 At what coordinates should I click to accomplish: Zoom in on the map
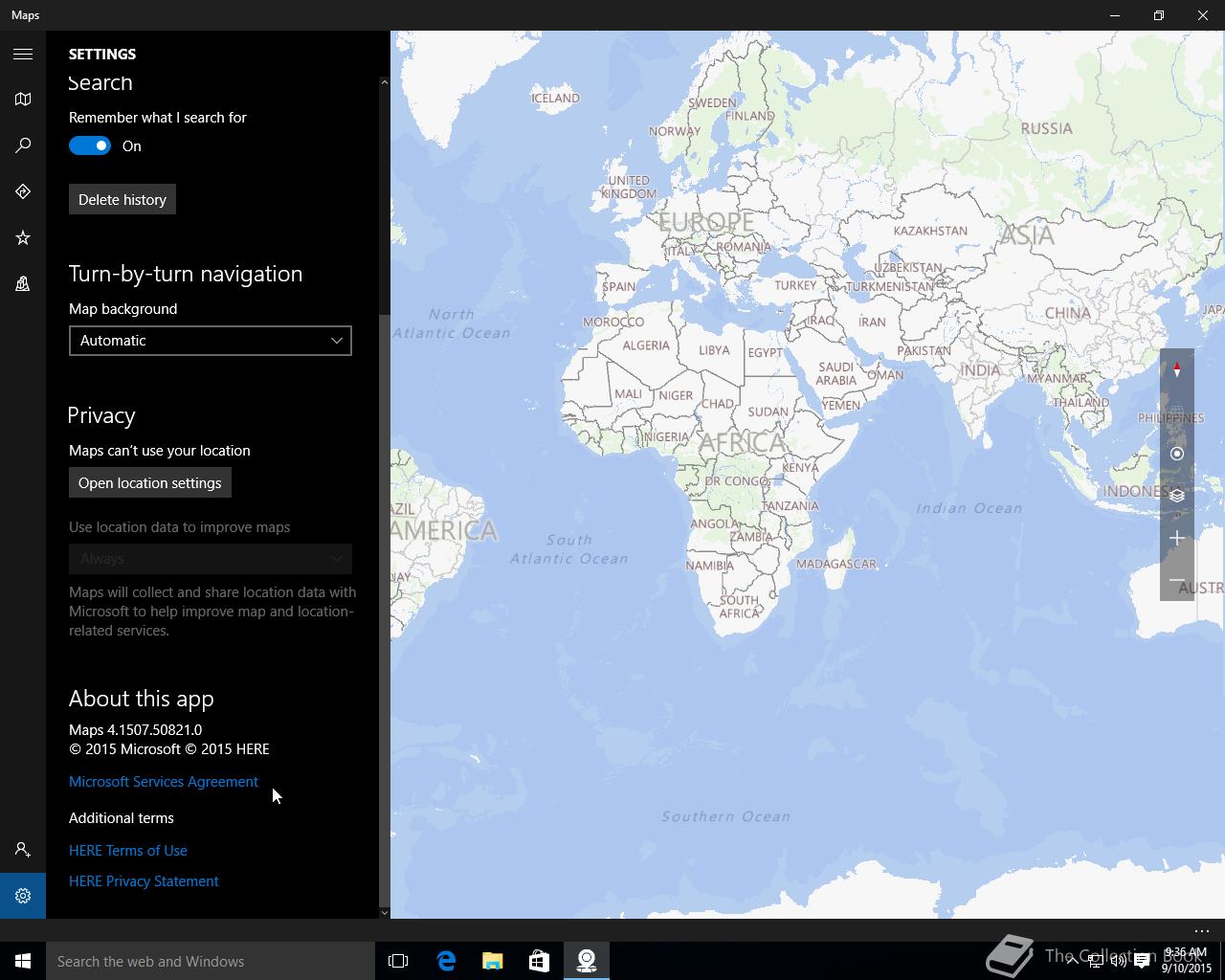point(1177,538)
